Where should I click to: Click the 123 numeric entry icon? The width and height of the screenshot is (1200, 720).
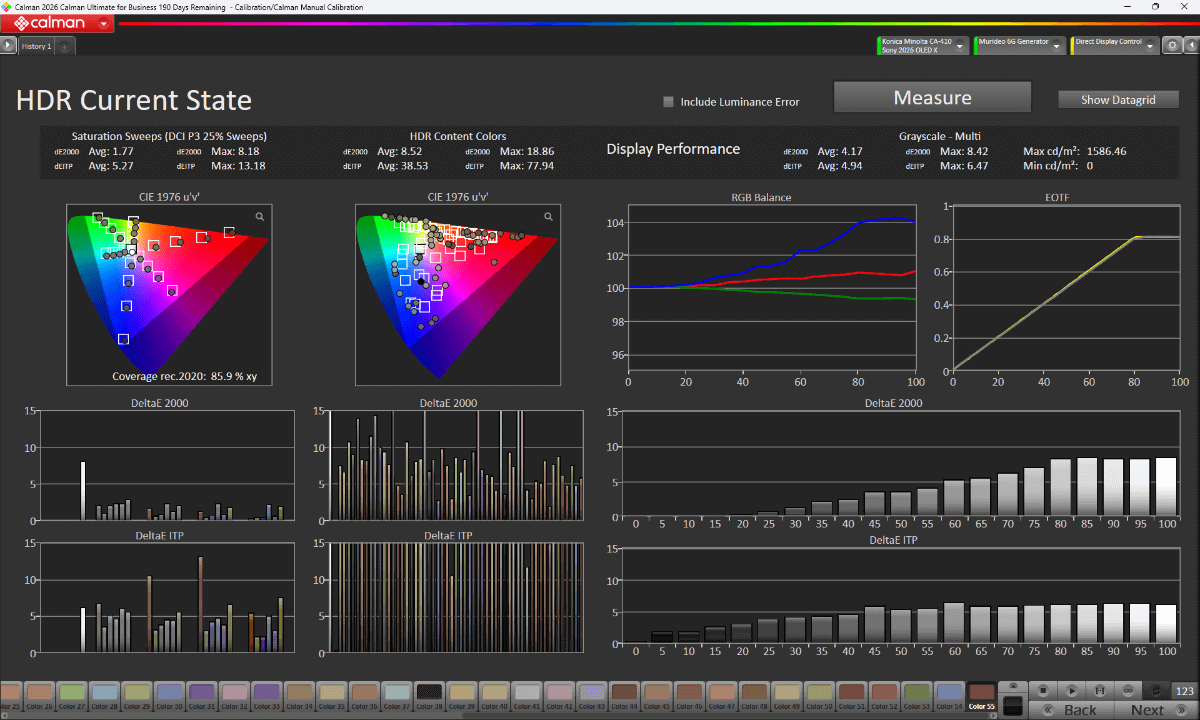1185,690
